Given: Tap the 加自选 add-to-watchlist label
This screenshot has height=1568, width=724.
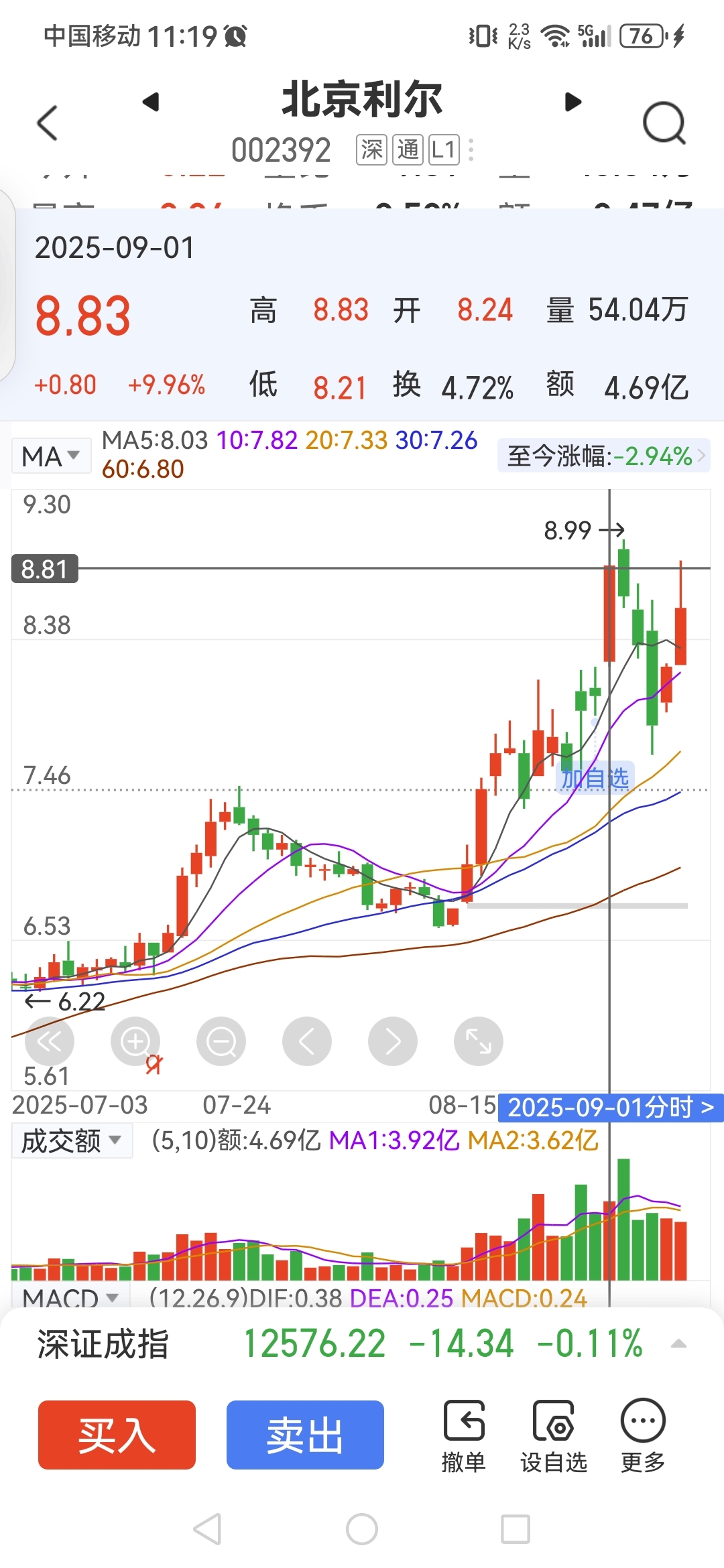Looking at the screenshot, I should (x=595, y=778).
